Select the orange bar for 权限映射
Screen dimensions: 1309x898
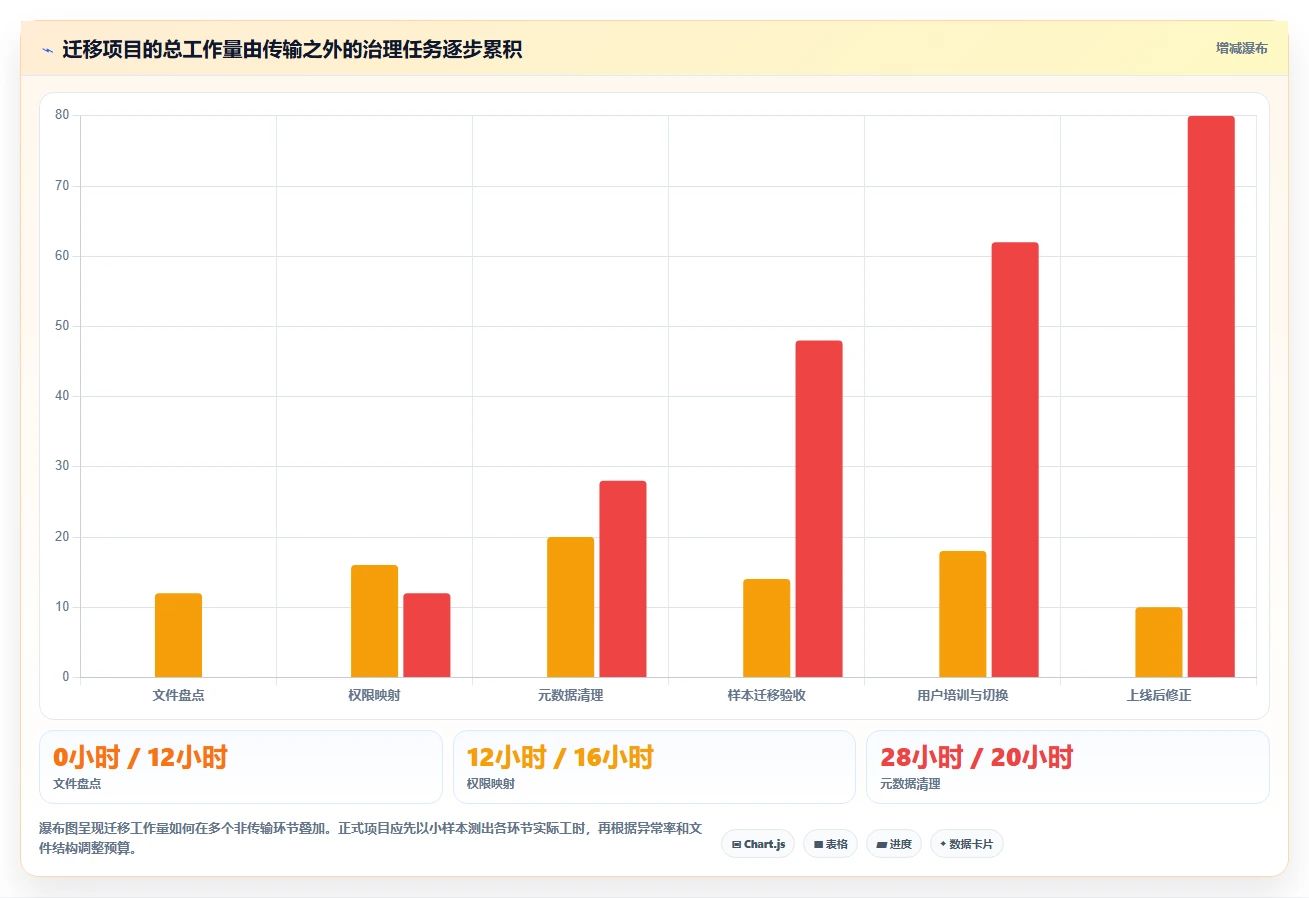pos(374,621)
